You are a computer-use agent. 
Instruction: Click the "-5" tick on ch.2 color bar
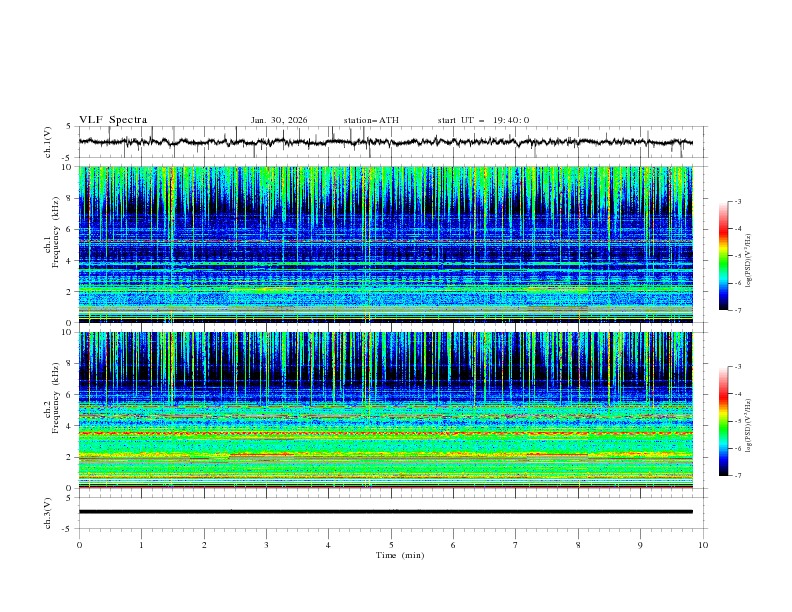point(738,421)
